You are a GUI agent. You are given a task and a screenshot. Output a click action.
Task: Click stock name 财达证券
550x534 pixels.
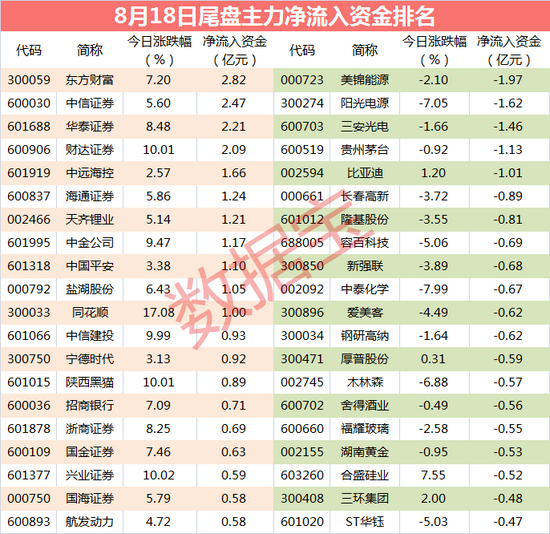[x=90, y=150]
